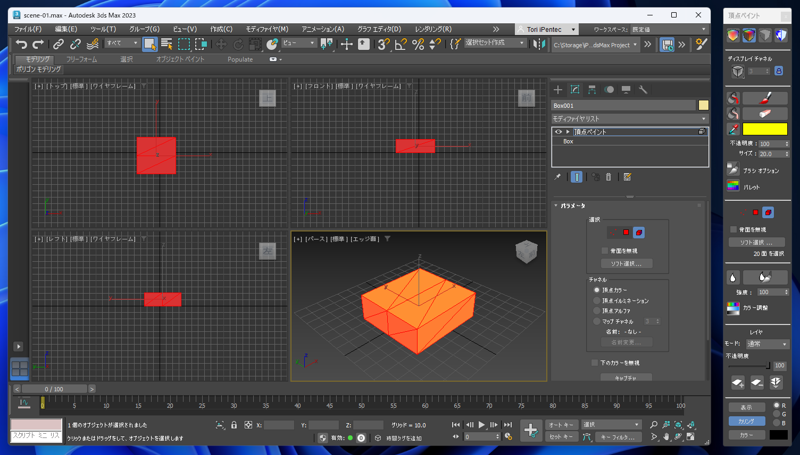Toggle visibility eye of 頂点ペイント modifier
800x455 pixels.
coord(558,132)
